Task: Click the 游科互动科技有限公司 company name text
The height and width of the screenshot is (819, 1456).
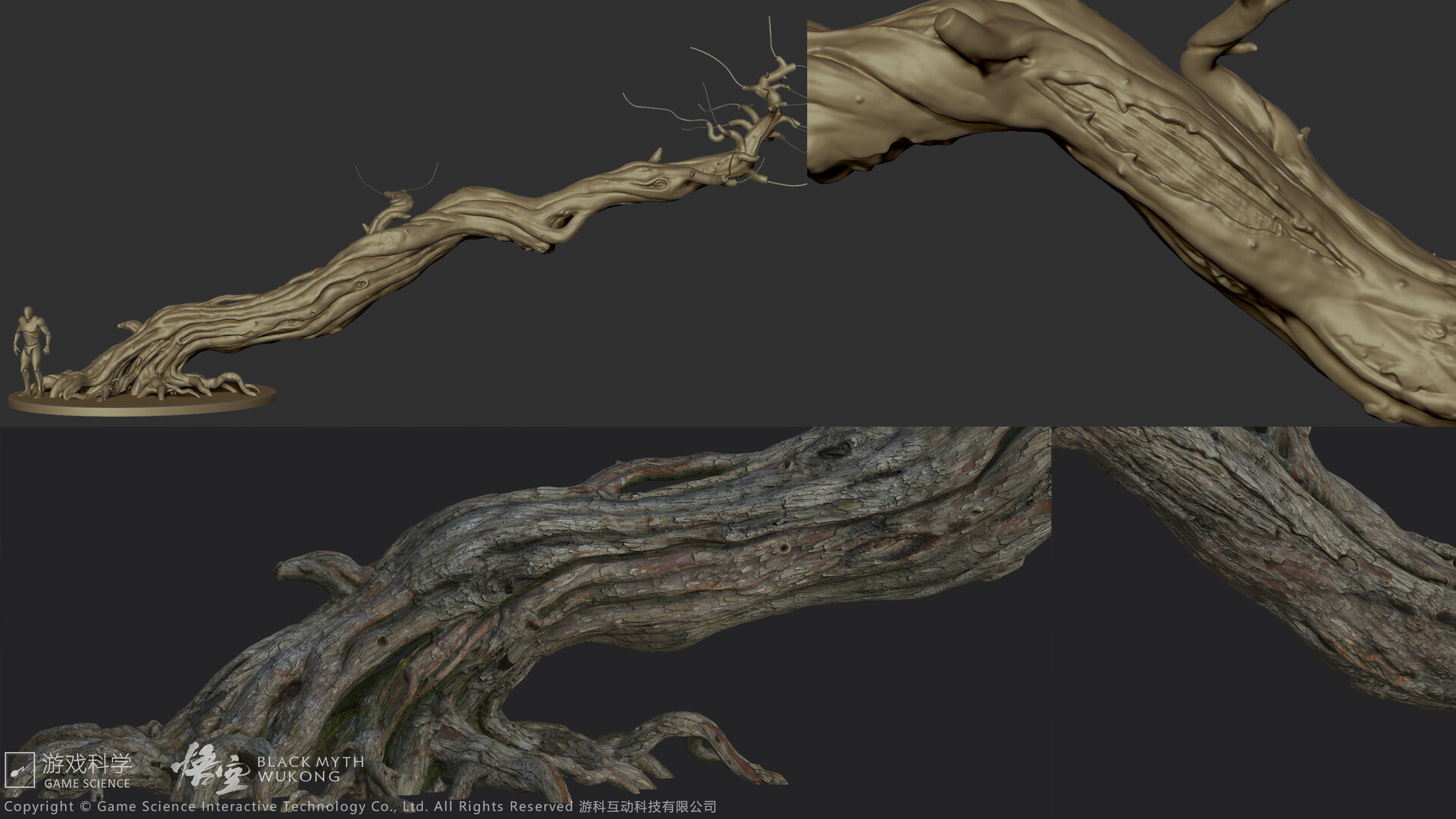Action: point(648,807)
